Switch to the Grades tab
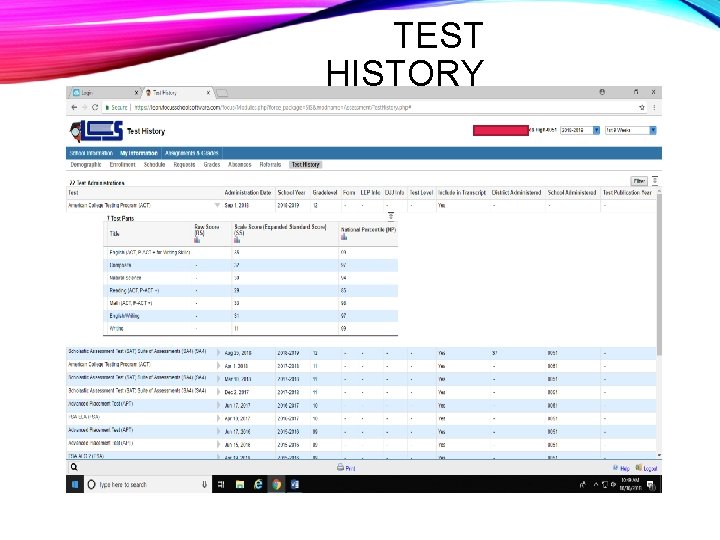The height and width of the screenshot is (540, 720). (x=212, y=164)
